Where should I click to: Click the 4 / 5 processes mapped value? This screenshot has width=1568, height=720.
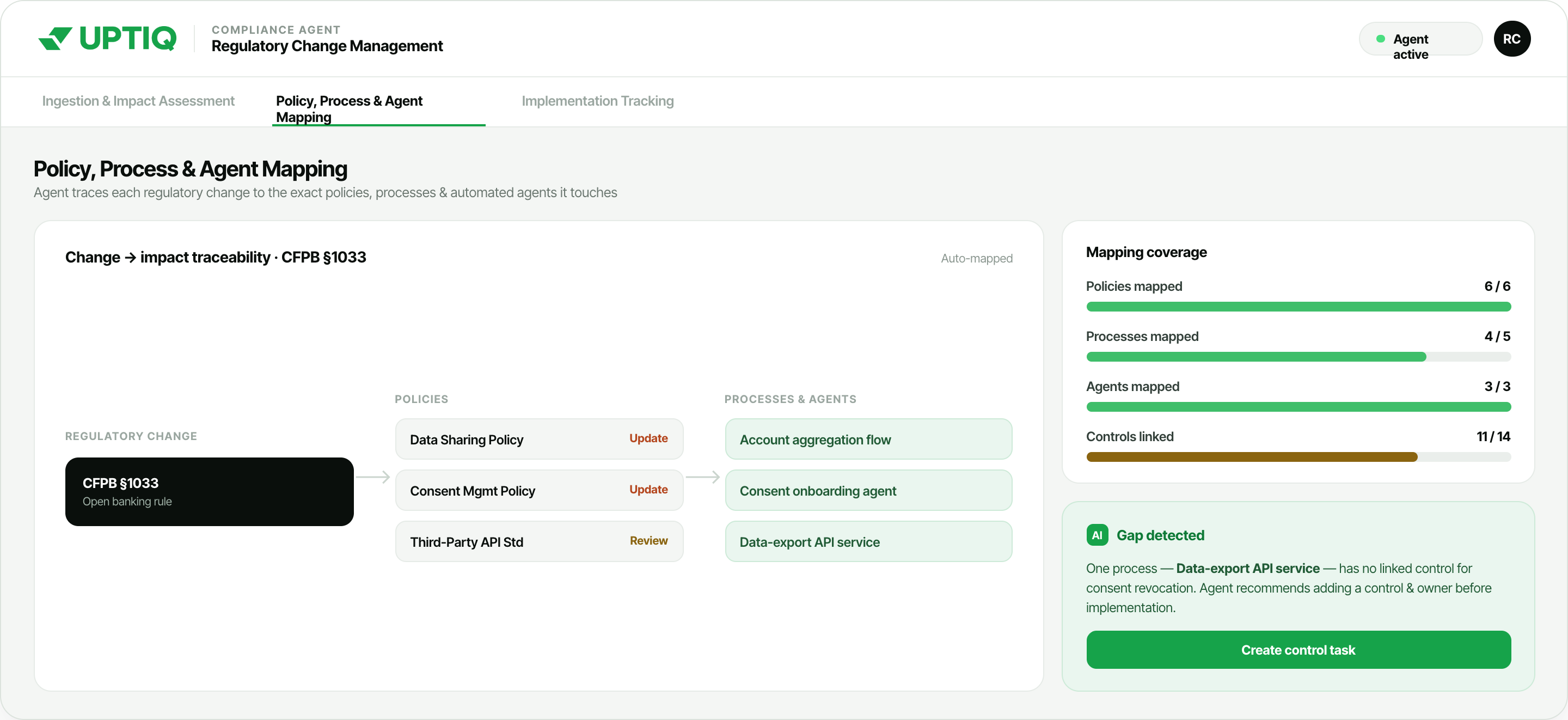click(x=1497, y=336)
